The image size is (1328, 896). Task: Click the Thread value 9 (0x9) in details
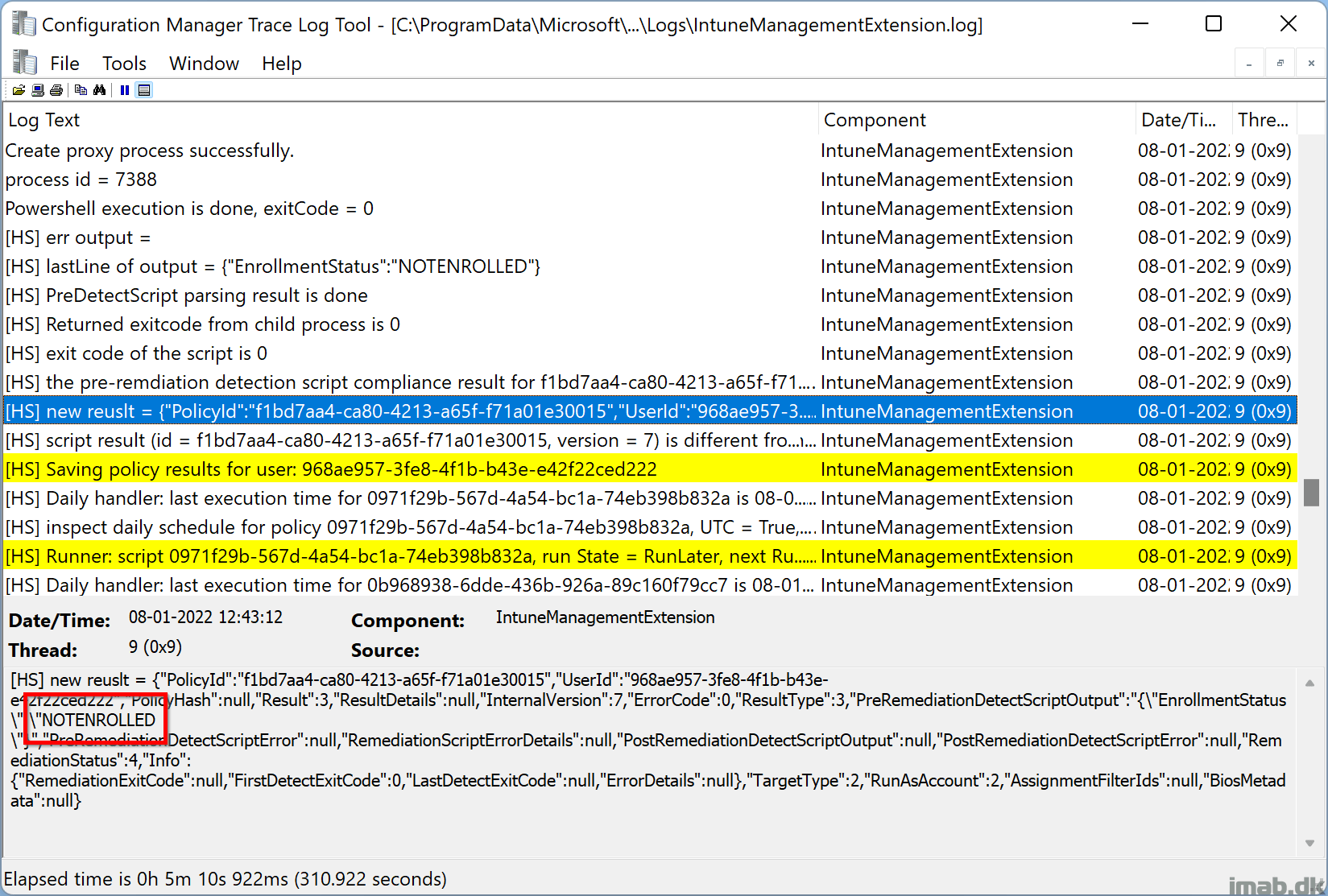[155, 647]
